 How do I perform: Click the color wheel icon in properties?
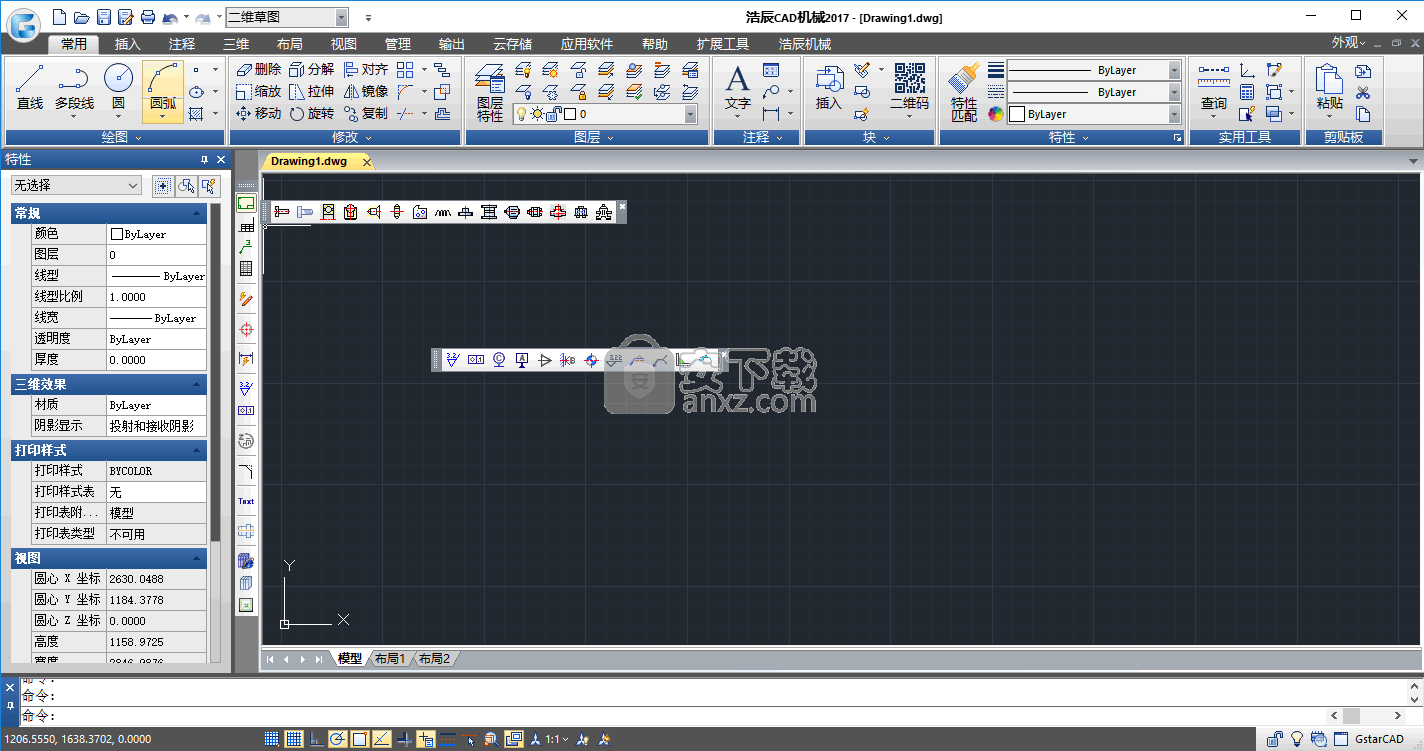click(996, 114)
